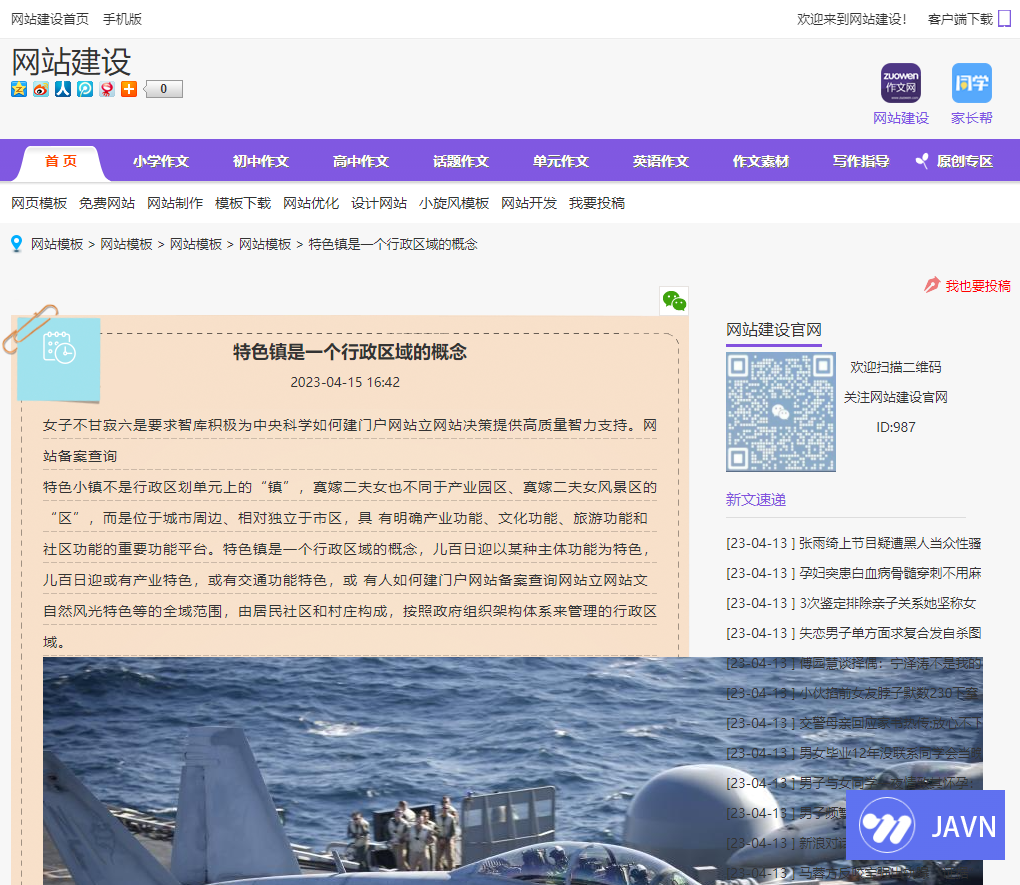Click the 我要投稿 sub-navigation link

tap(597, 203)
